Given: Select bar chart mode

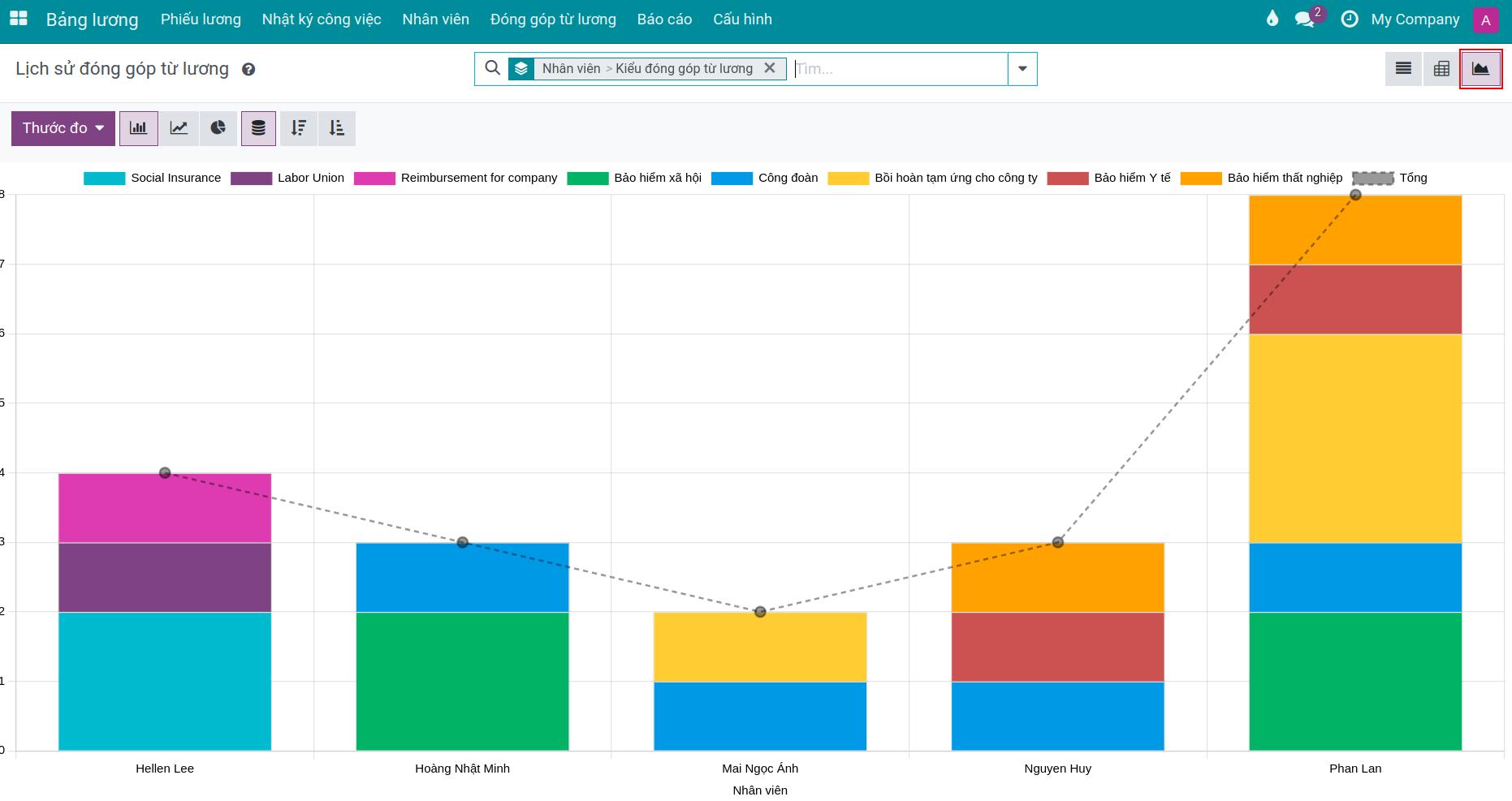Looking at the screenshot, I should coord(139,128).
